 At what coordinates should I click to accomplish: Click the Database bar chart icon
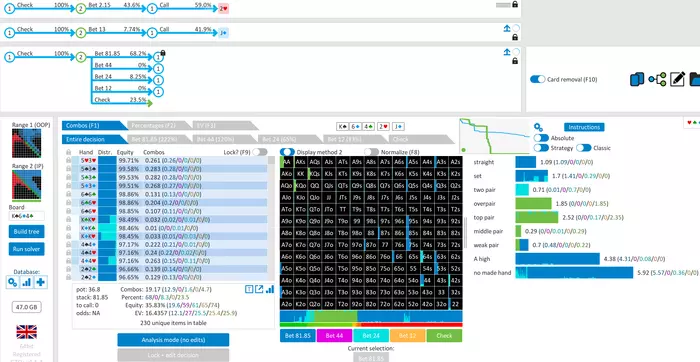[x=26, y=282]
